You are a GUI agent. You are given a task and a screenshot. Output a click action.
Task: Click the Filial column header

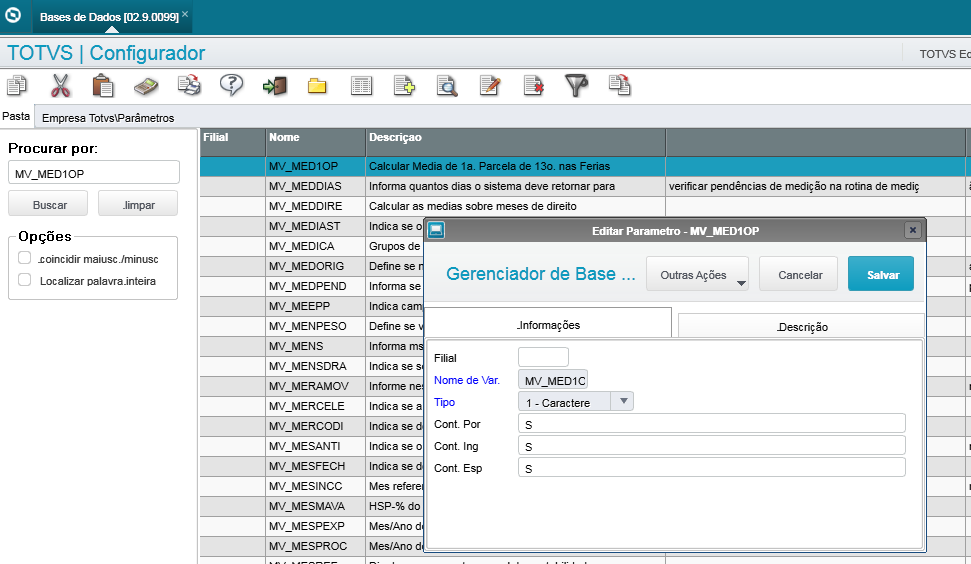[x=233, y=142]
